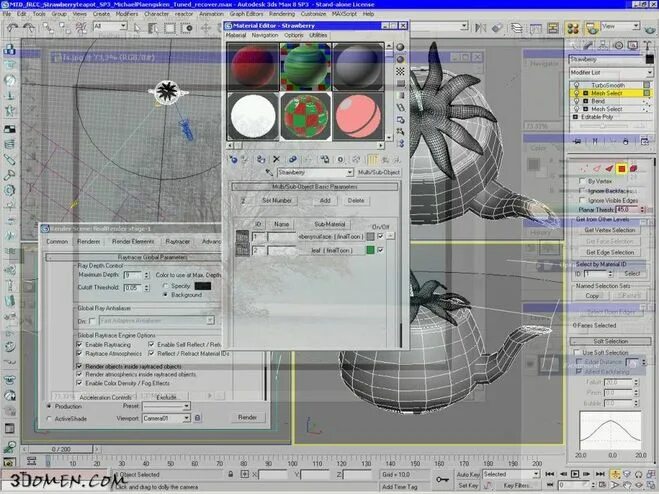The width and height of the screenshot is (659, 494).
Task: Open Schematic View icon in main toolbar
Action: [x=553, y=28]
